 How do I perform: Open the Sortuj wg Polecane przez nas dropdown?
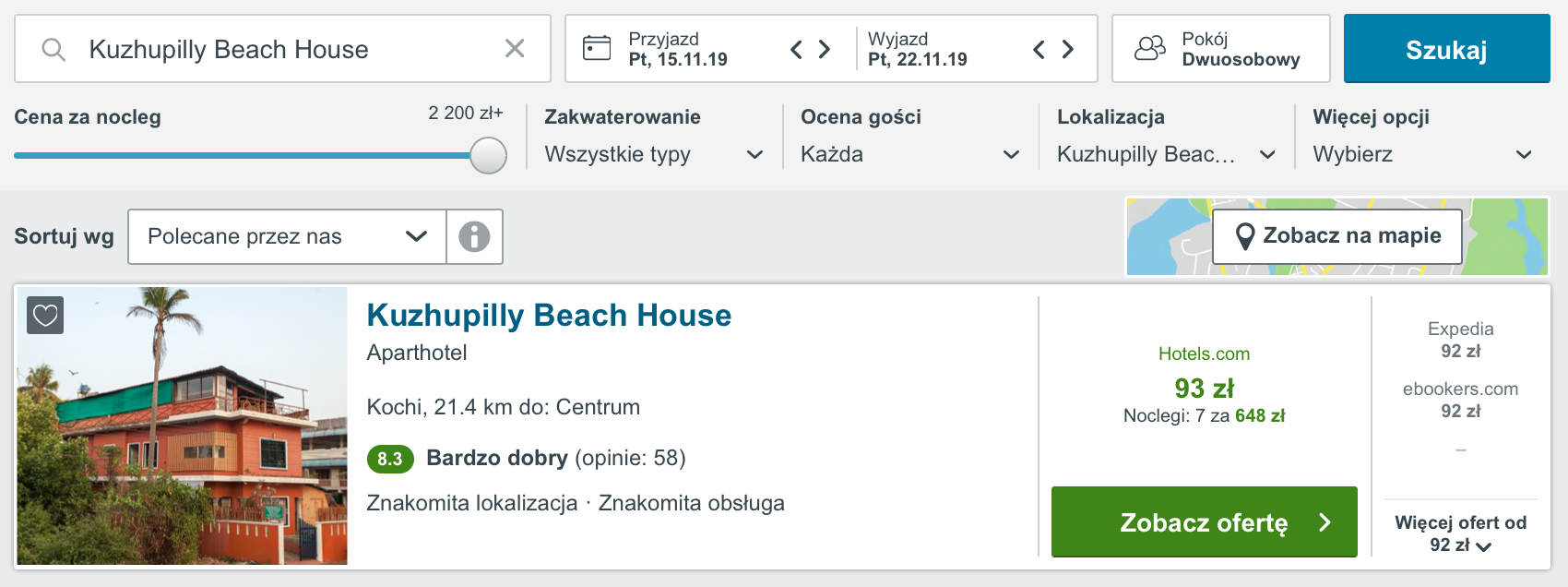(x=287, y=236)
